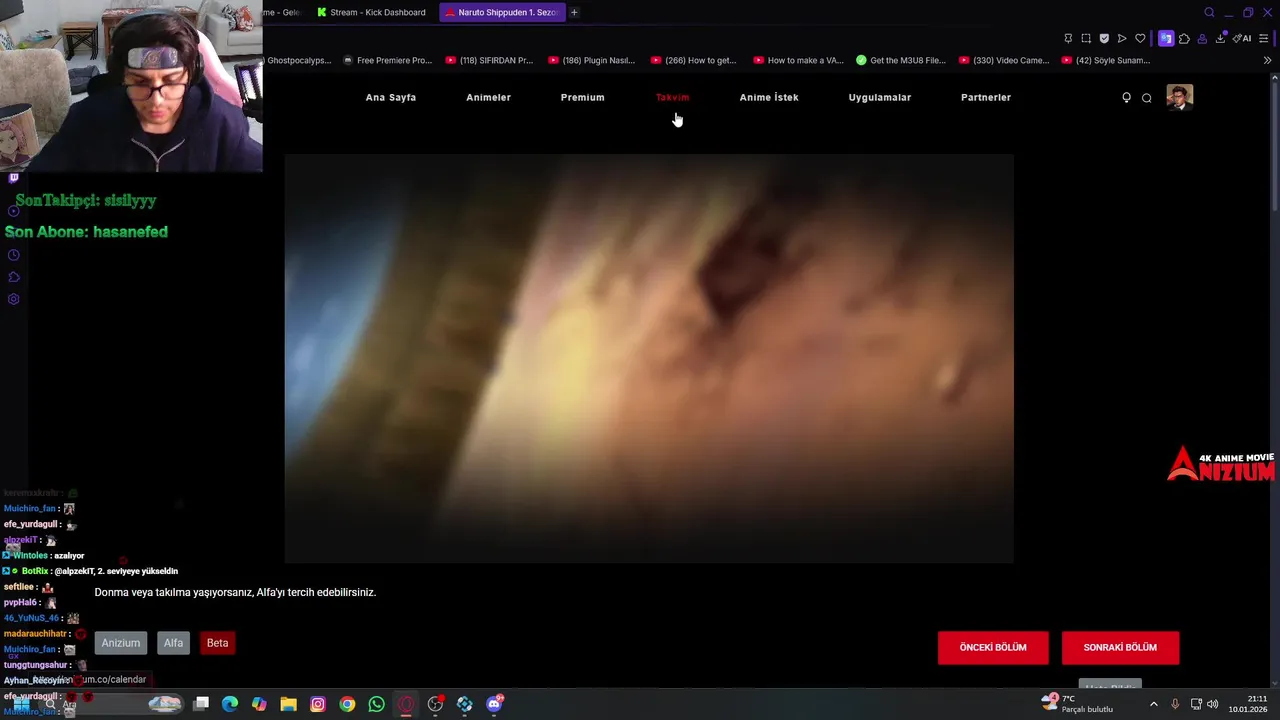Open the Extensions cube icon in the sidebar
1280x720 pixels.
(x=13, y=277)
